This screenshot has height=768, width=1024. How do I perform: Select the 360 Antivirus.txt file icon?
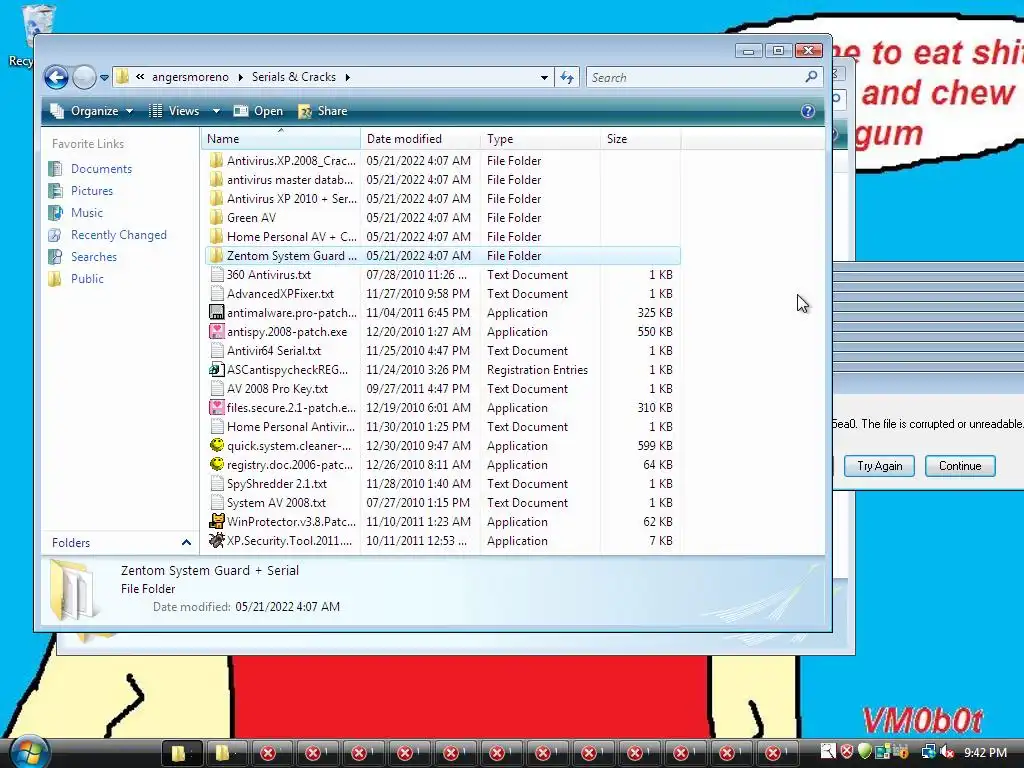click(x=216, y=275)
